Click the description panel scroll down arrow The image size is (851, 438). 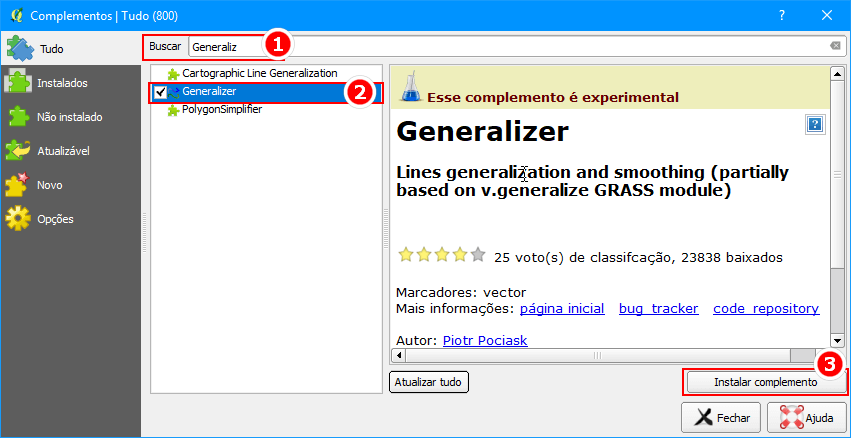coord(836,341)
